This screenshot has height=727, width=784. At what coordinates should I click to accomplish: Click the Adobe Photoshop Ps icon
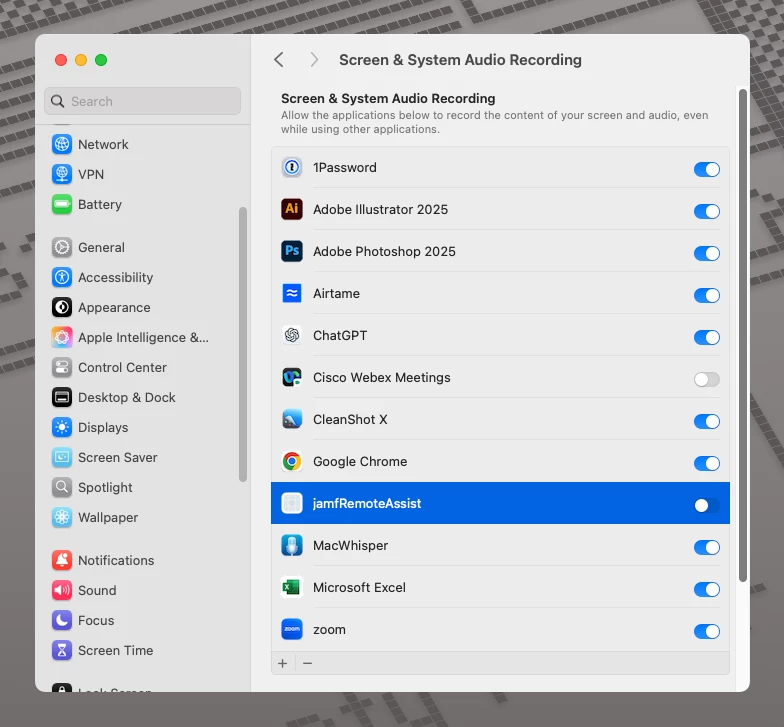pyautogui.click(x=292, y=252)
